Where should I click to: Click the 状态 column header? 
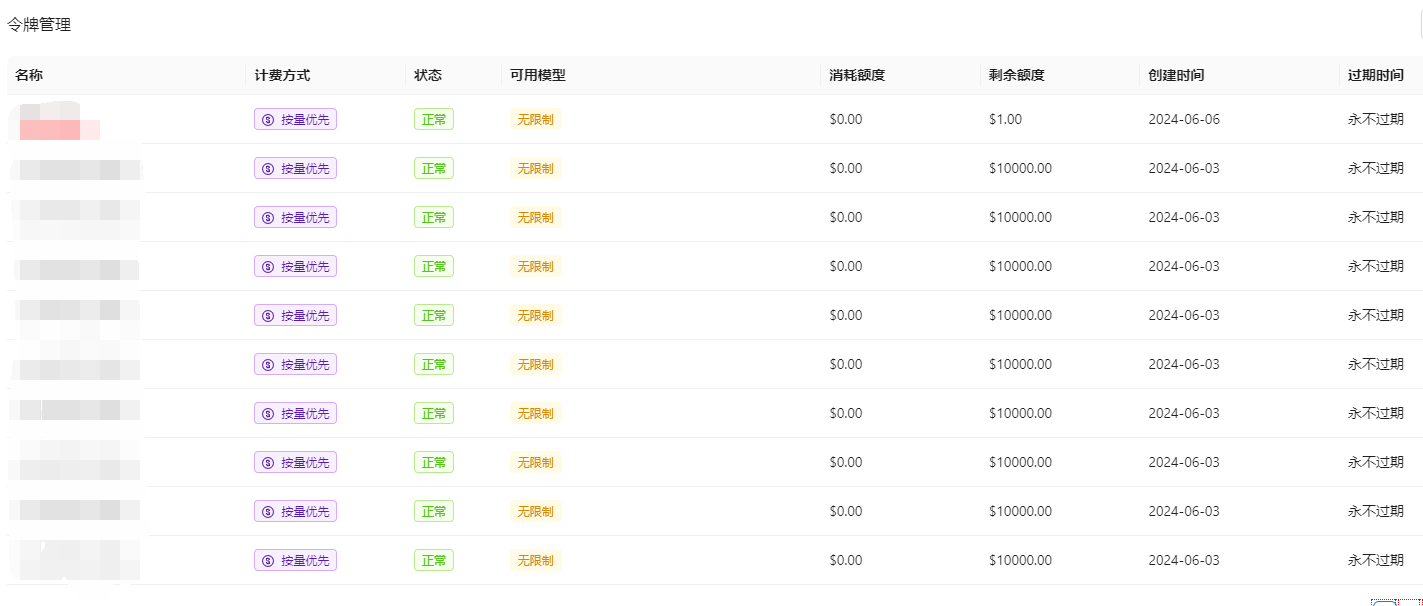(x=428, y=75)
